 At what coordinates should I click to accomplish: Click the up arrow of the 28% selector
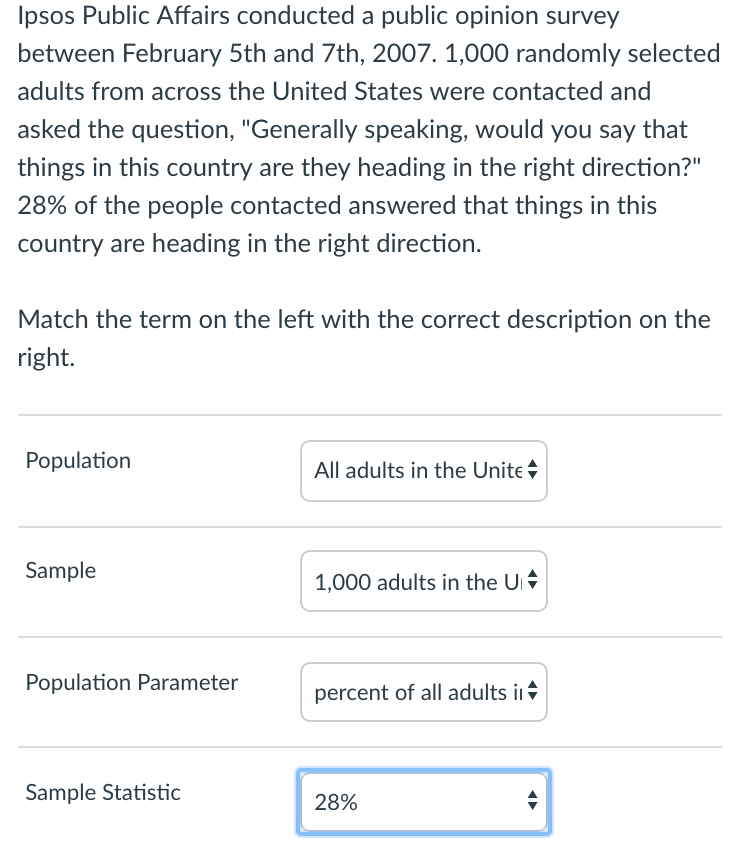tap(534, 796)
